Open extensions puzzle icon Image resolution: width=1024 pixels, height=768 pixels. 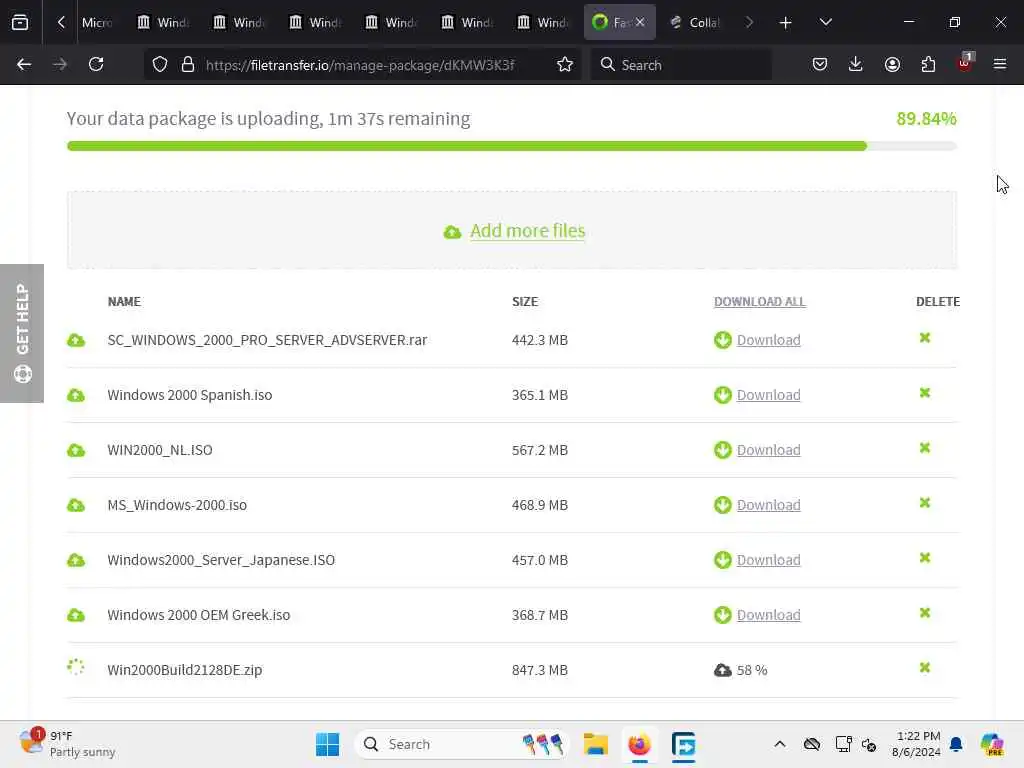pyautogui.click(x=928, y=64)
